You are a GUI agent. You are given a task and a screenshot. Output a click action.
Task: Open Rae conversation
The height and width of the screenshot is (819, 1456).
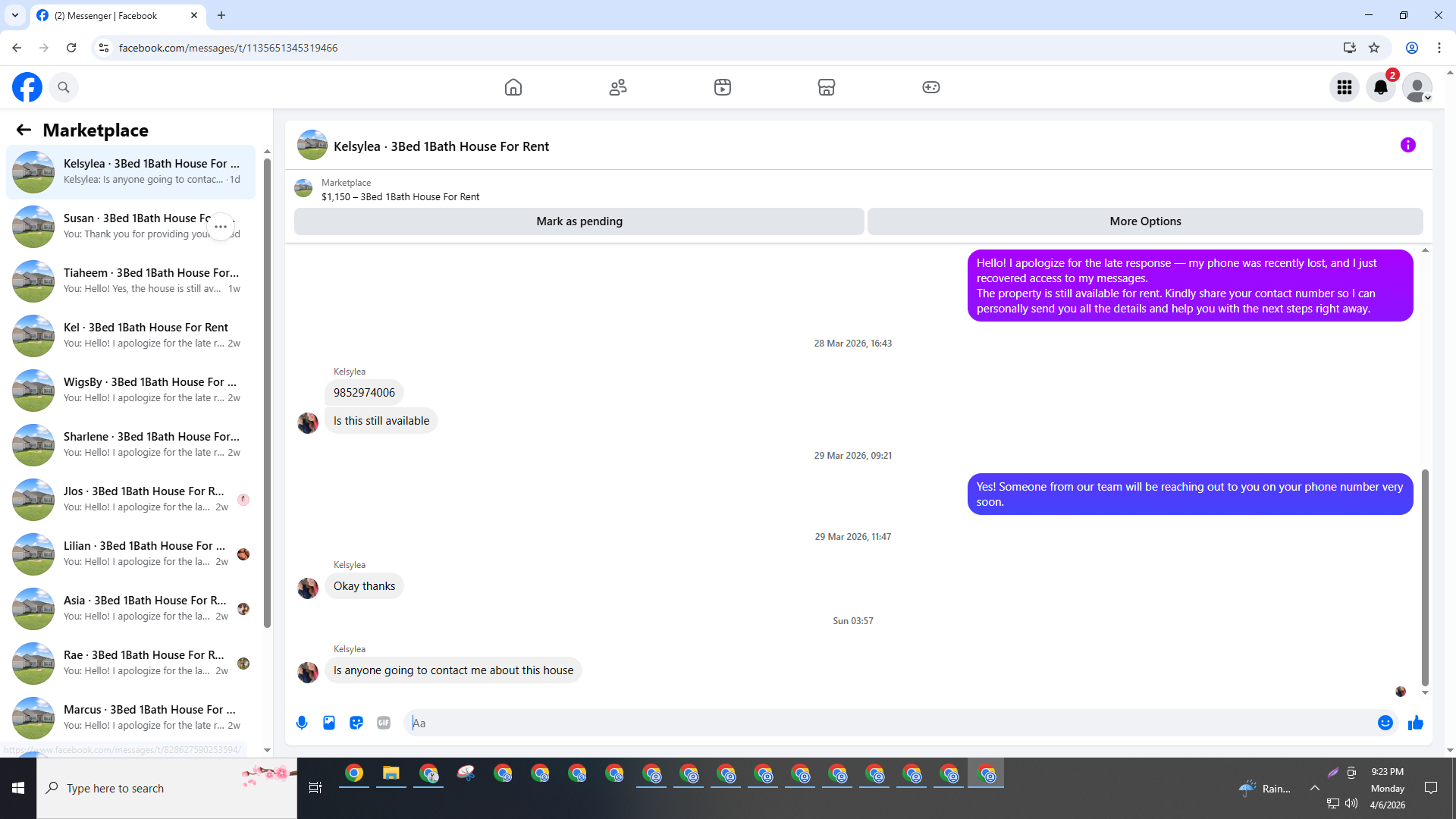pyautogui.click(x=130, y=664)
